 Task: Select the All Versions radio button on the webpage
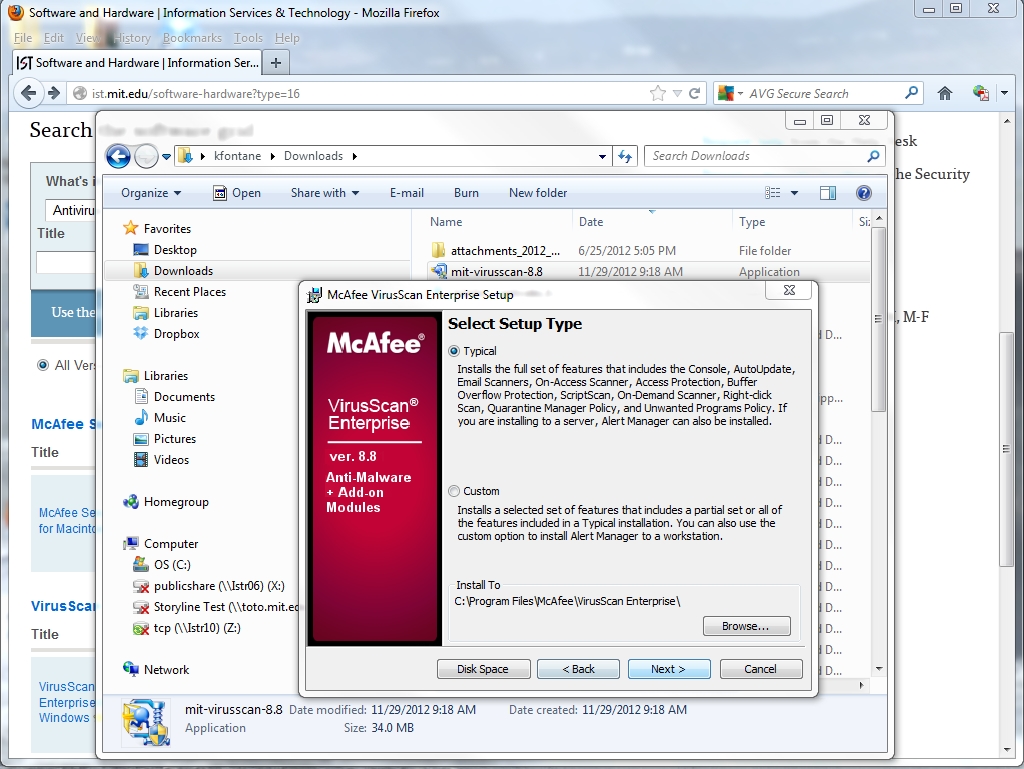pyautogui.click(x=43, y=365)
